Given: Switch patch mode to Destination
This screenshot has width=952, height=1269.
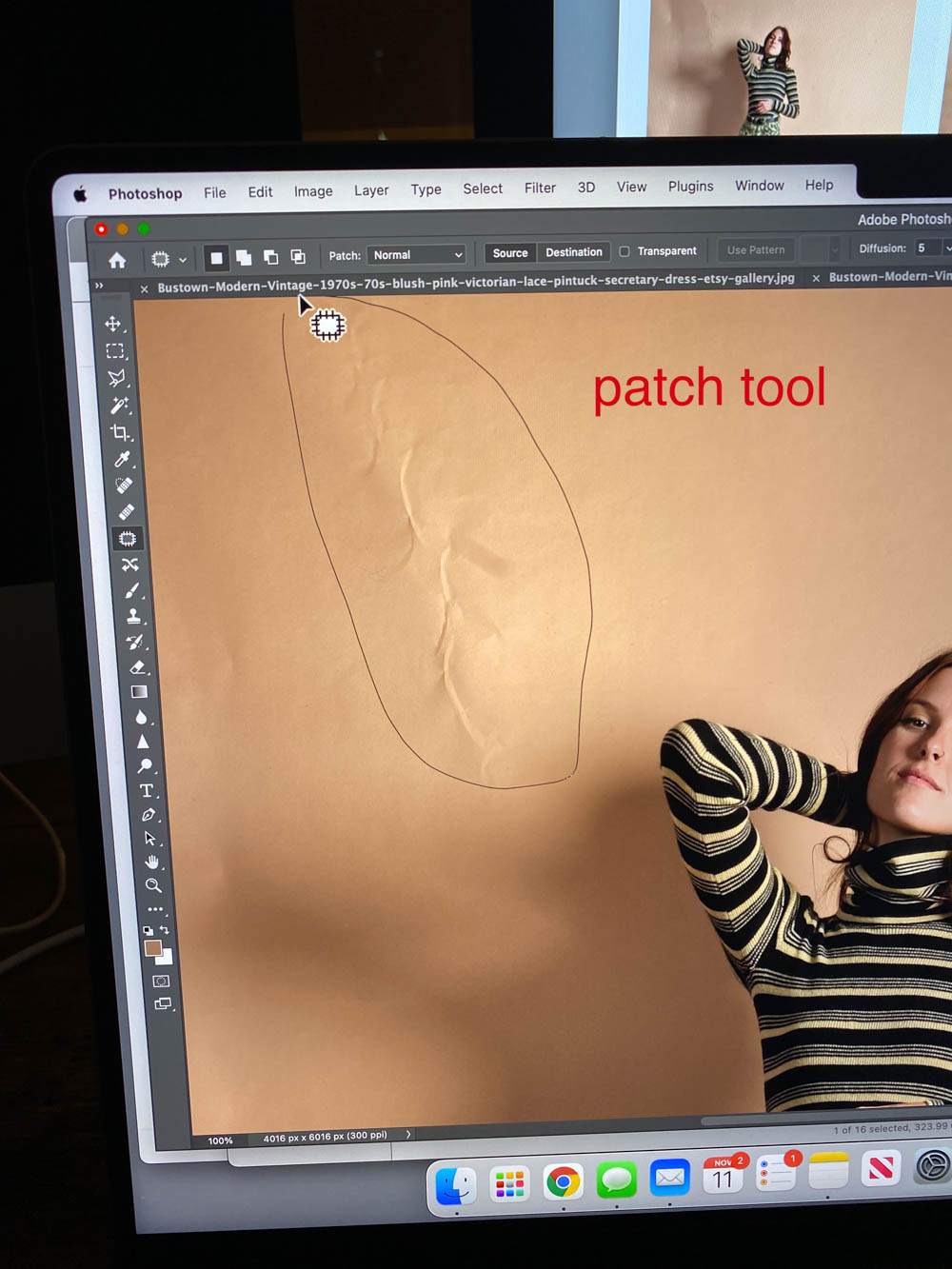Looking at the screenshot, I should [573, 252].
